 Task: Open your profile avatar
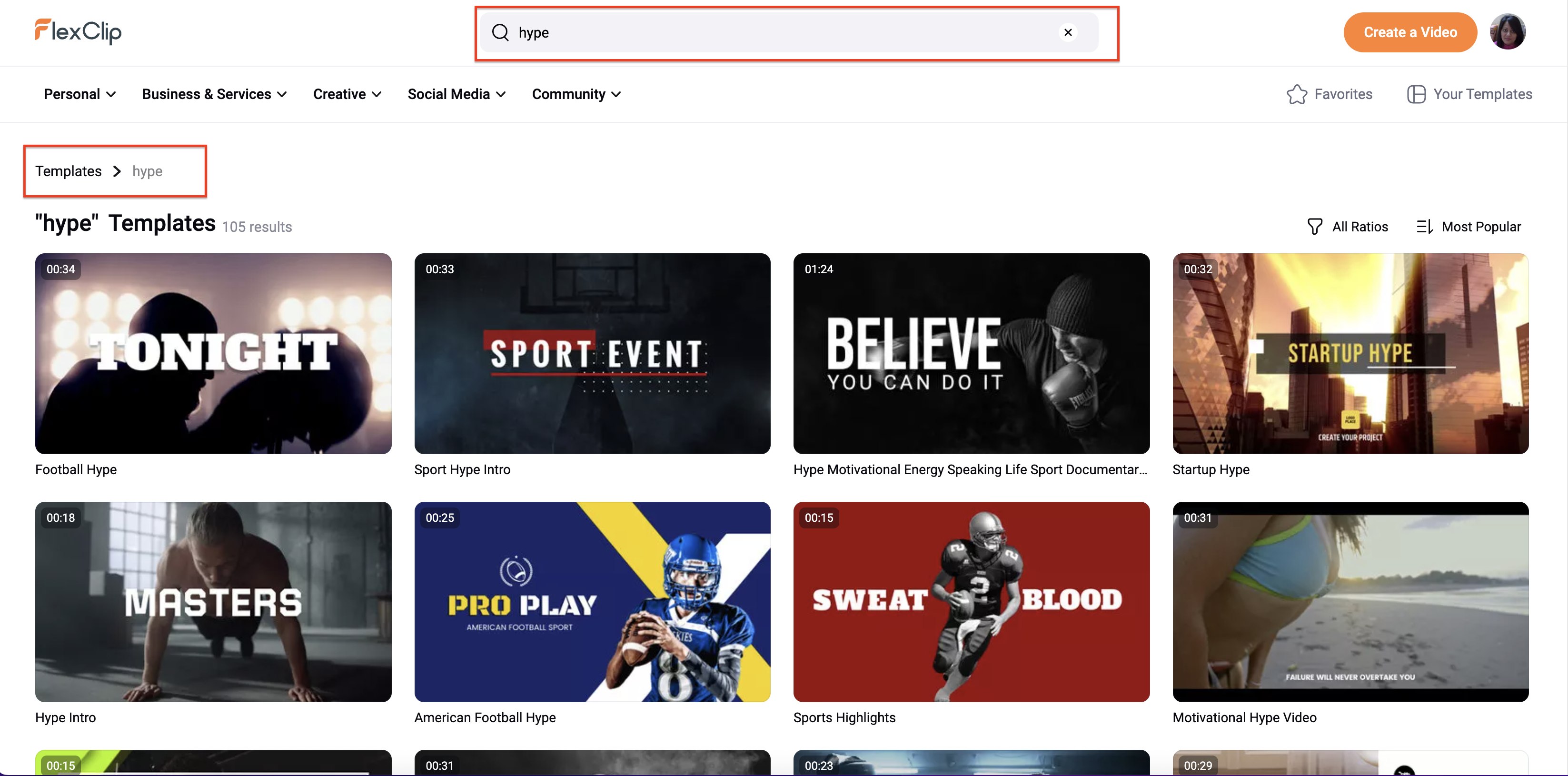point(1508,31)
